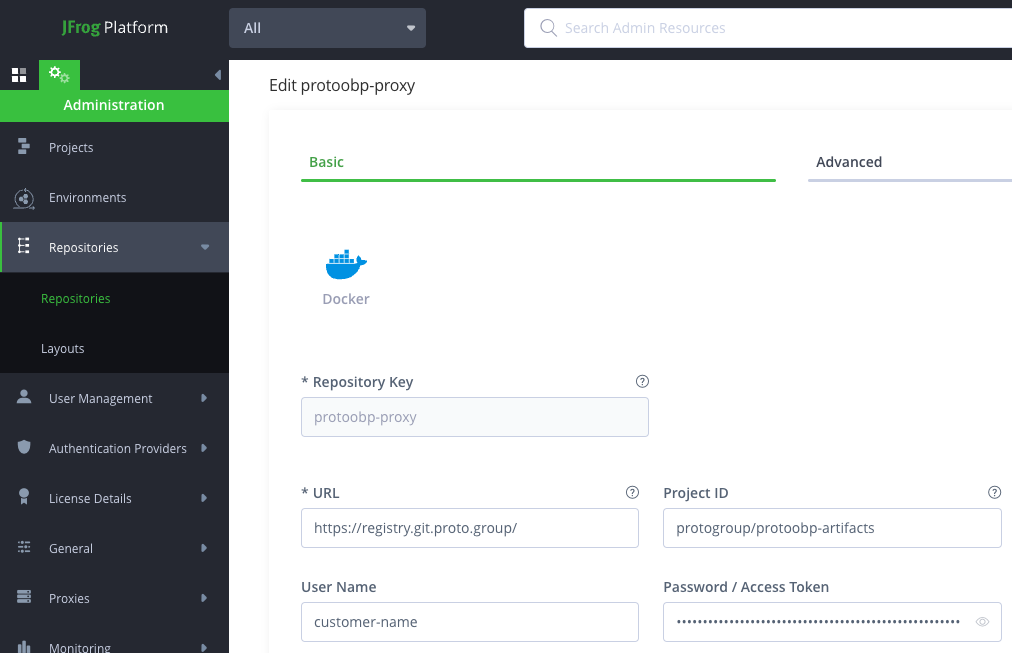Click into the URL input field
This screenshot has height=653, width=1012.
(x=470, y=528)
